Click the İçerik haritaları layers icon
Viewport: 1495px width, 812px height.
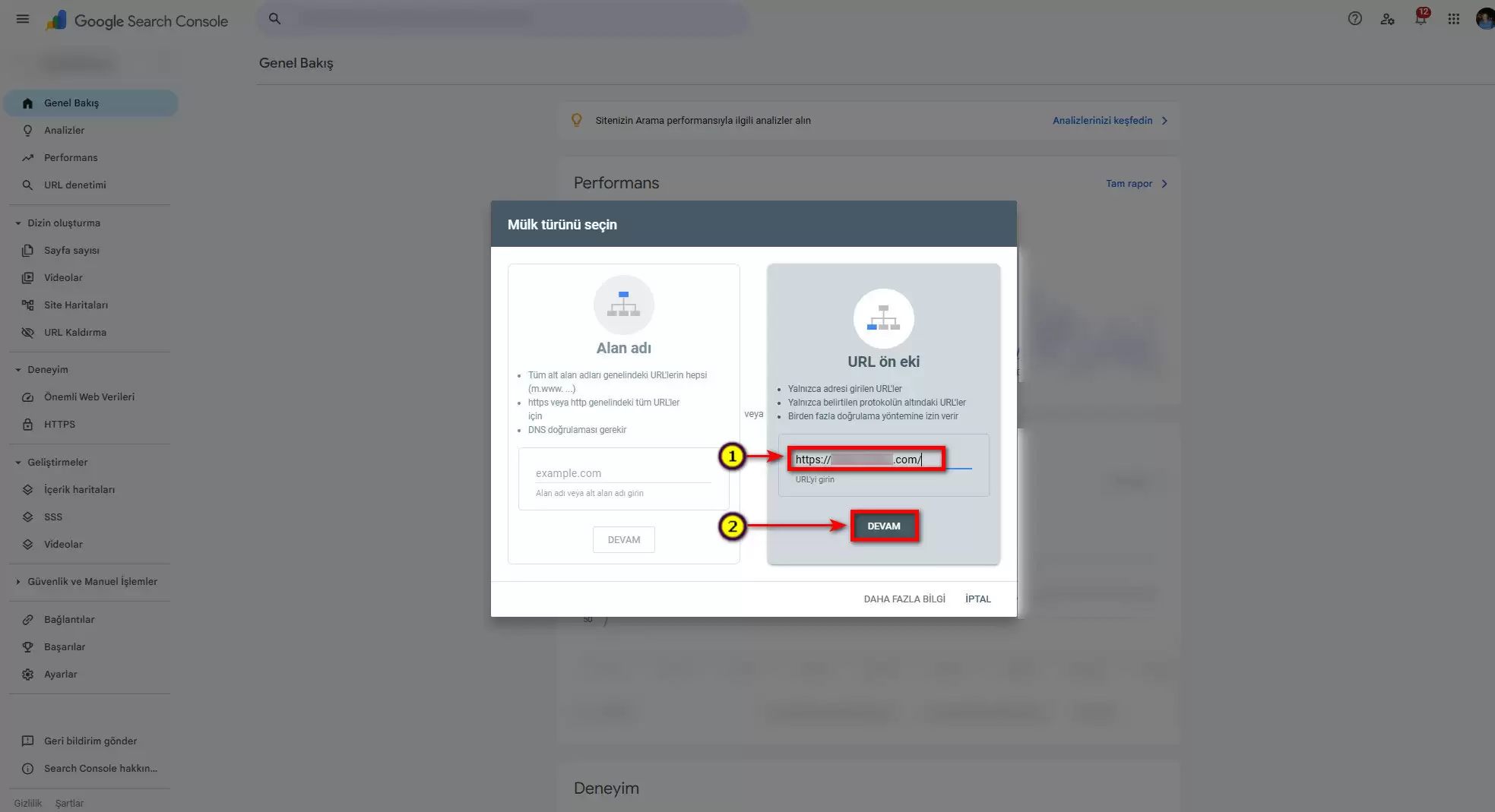[27, 490]
